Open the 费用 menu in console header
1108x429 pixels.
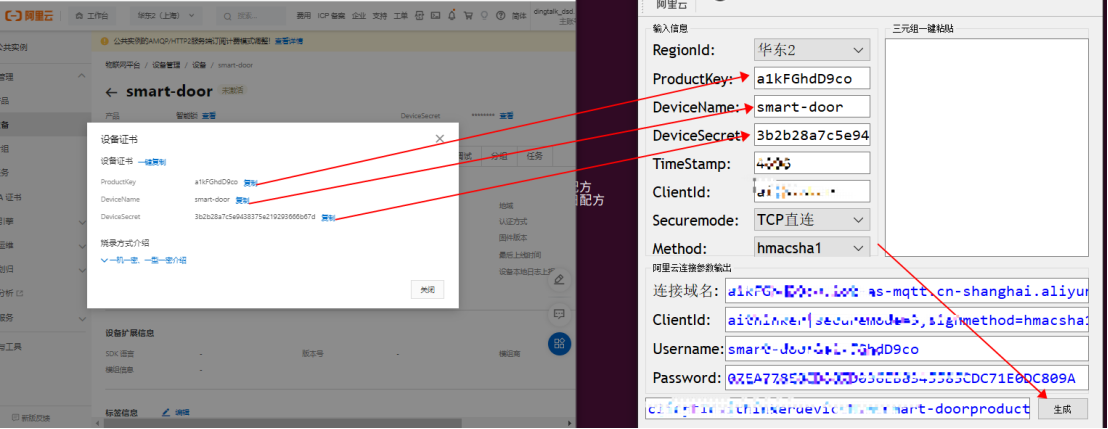click(x=303, y=16)
